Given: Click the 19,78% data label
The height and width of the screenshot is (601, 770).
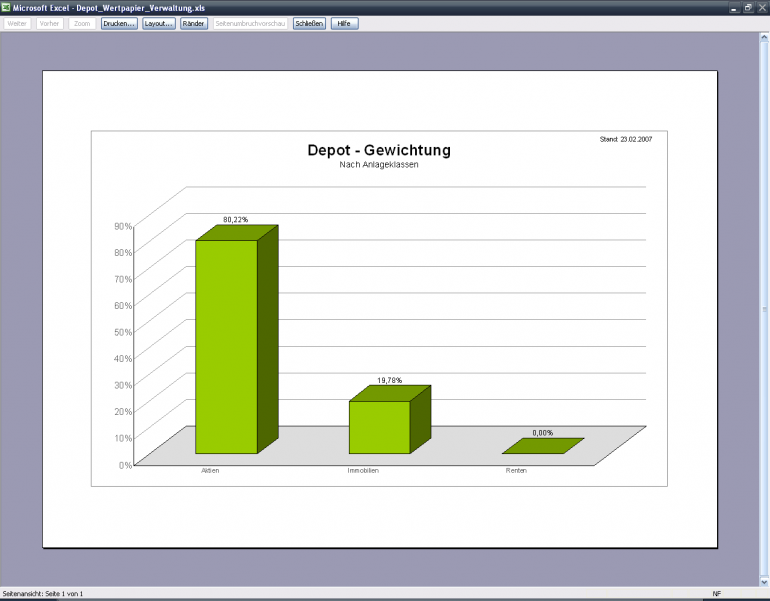Looking at the screenshot, I should (x=389, y=380).
